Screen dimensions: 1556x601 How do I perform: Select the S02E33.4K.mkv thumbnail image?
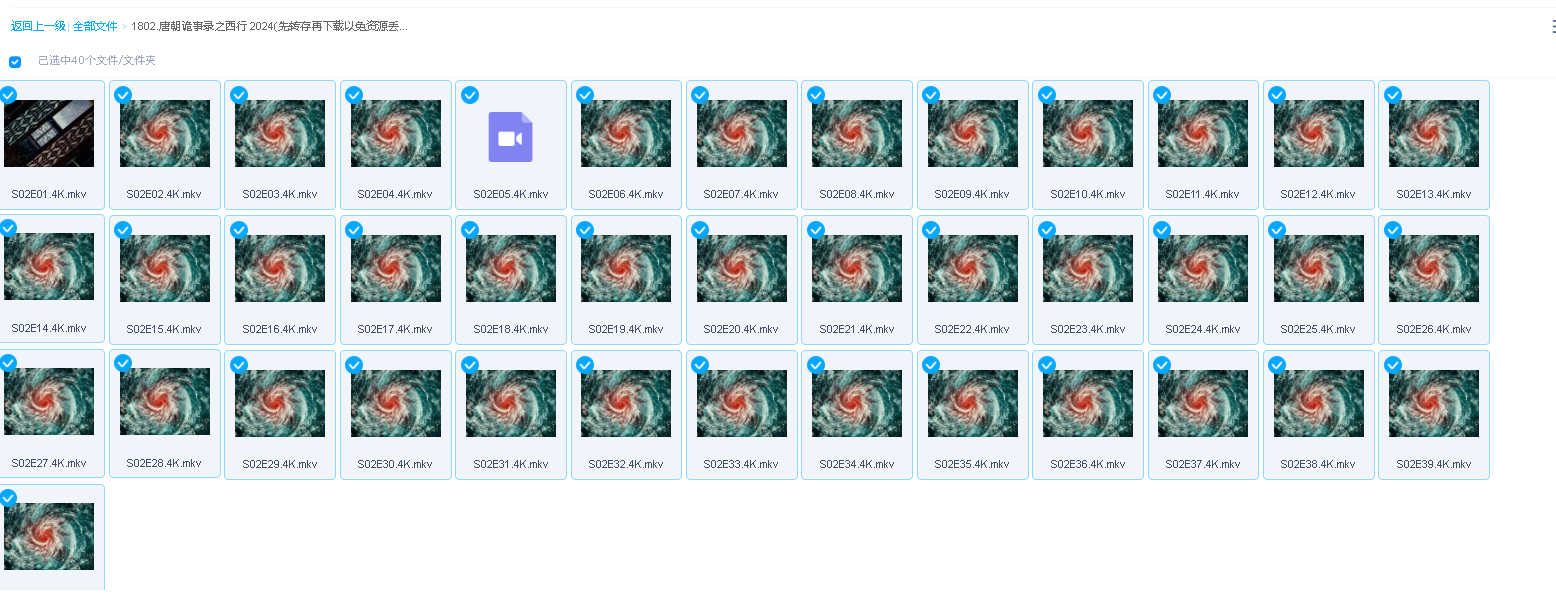pos(741,403)
